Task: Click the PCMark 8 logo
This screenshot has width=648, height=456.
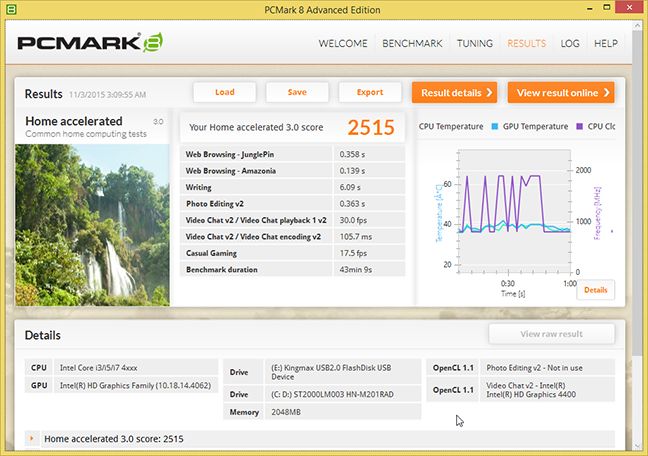Action: pos(90,43)
